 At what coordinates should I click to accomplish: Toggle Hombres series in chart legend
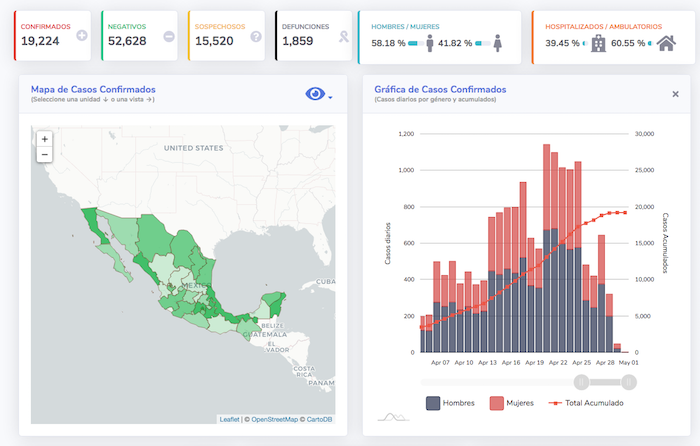click(x=451, y=403)
